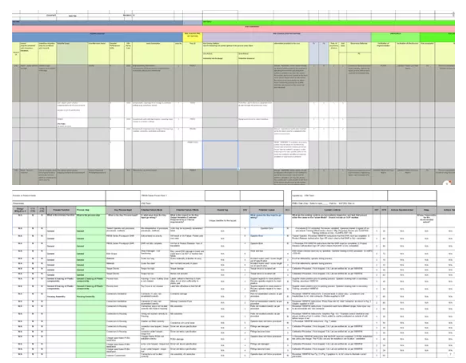Select the RPN column header
466x363 pixels.
click(384, 210)
